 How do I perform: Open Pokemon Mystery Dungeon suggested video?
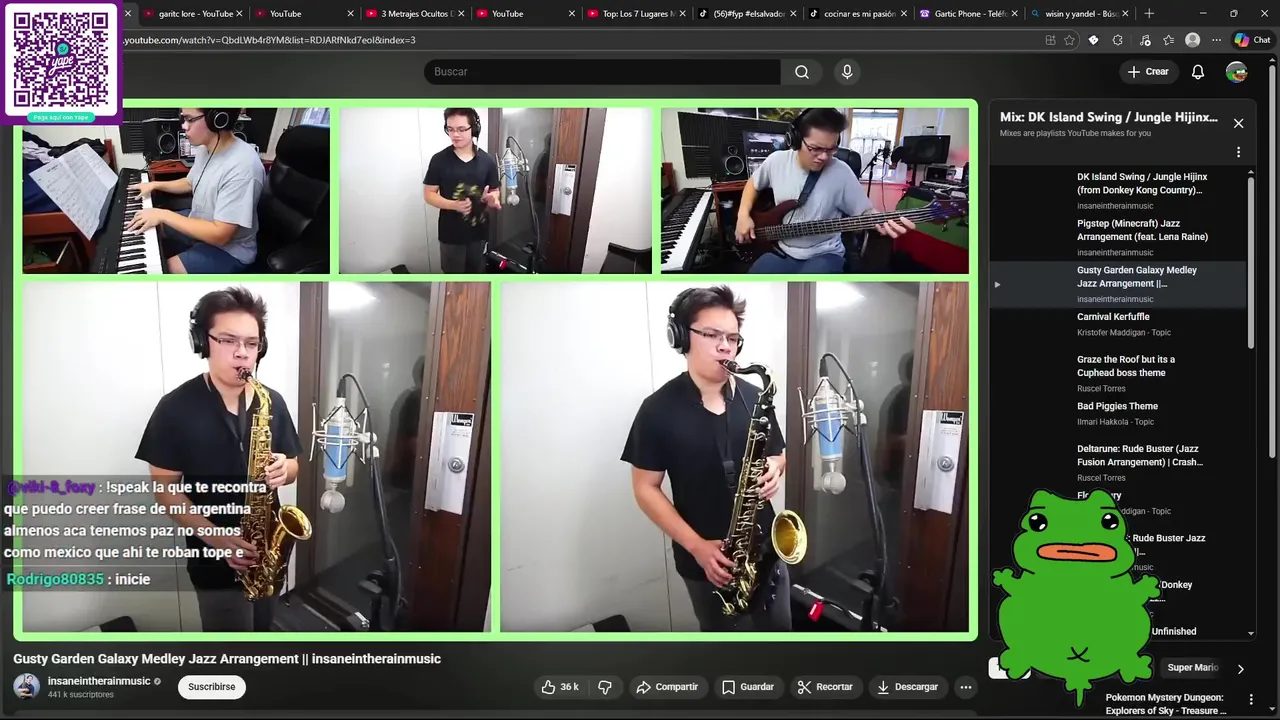pos(1165,704)
